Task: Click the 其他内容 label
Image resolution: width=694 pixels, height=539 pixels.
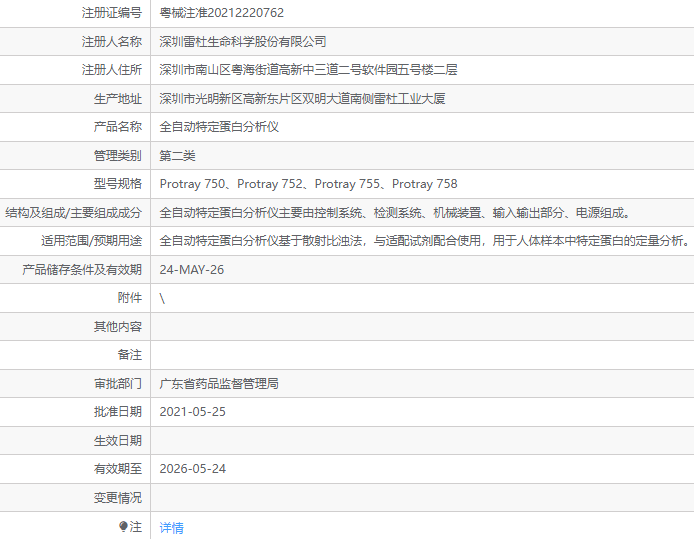Action: 118,327
